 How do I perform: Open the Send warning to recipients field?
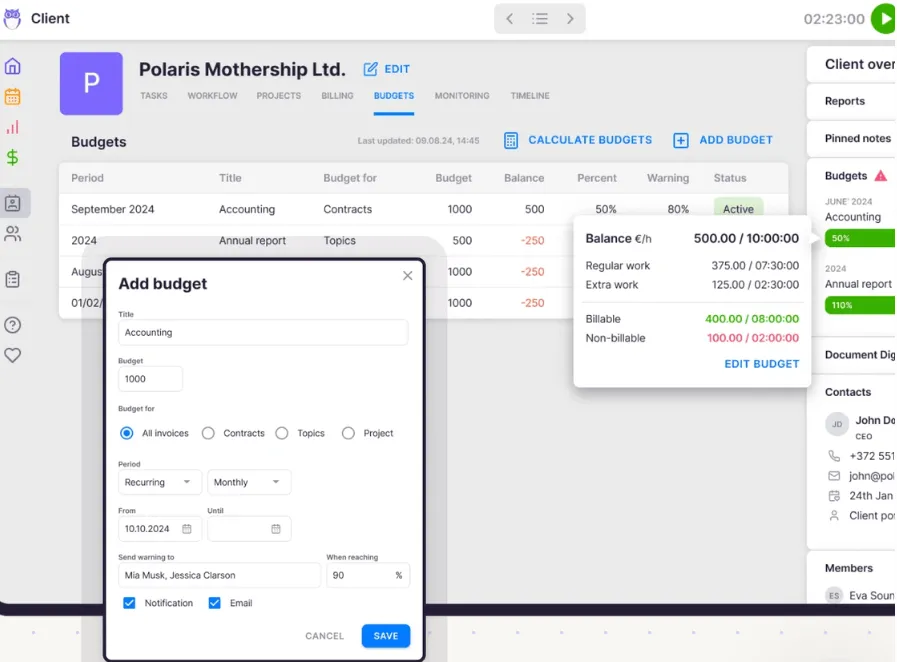click(x=219, y=576)
